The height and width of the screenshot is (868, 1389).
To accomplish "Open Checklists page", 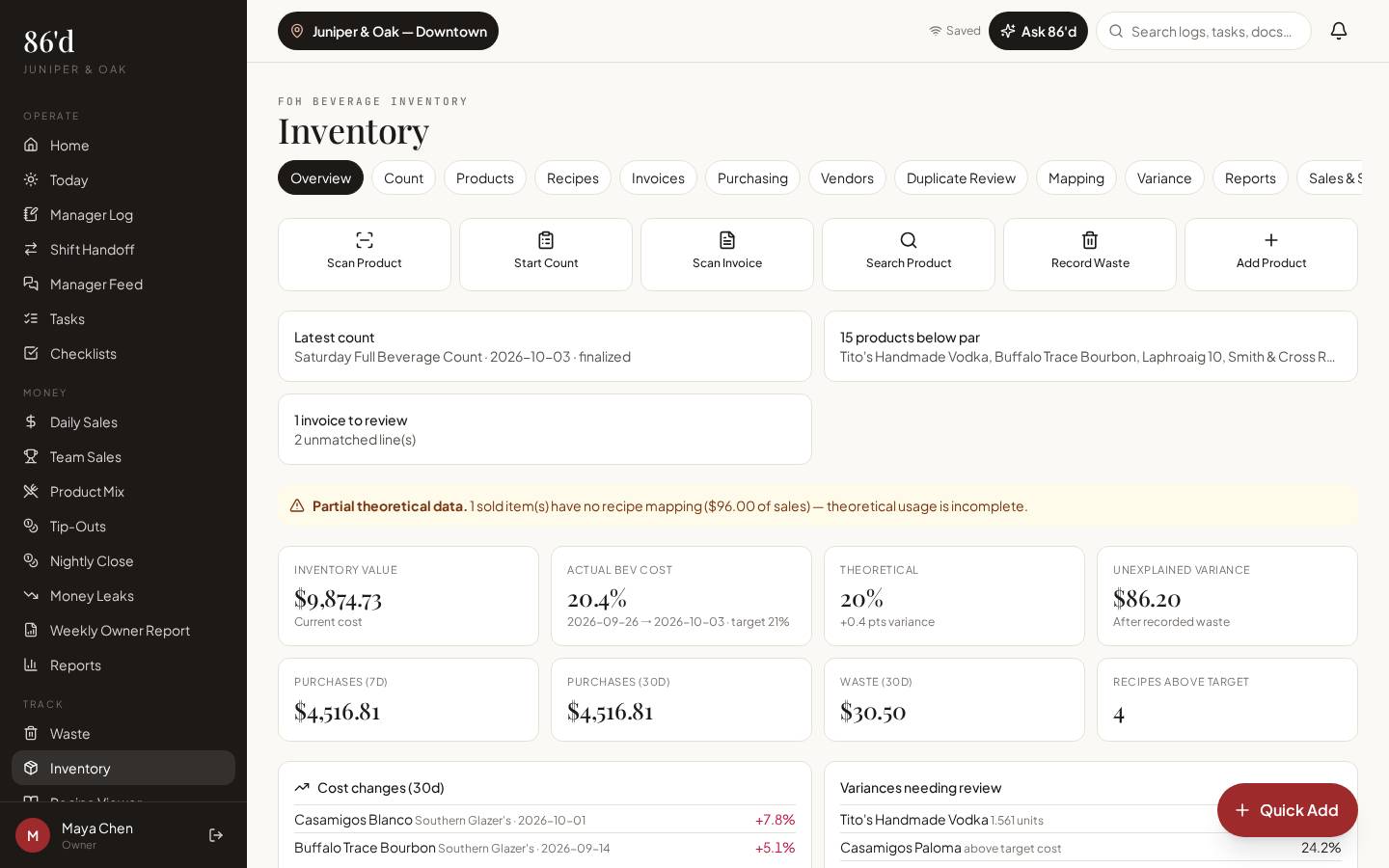I will click(x=123, y=353).
